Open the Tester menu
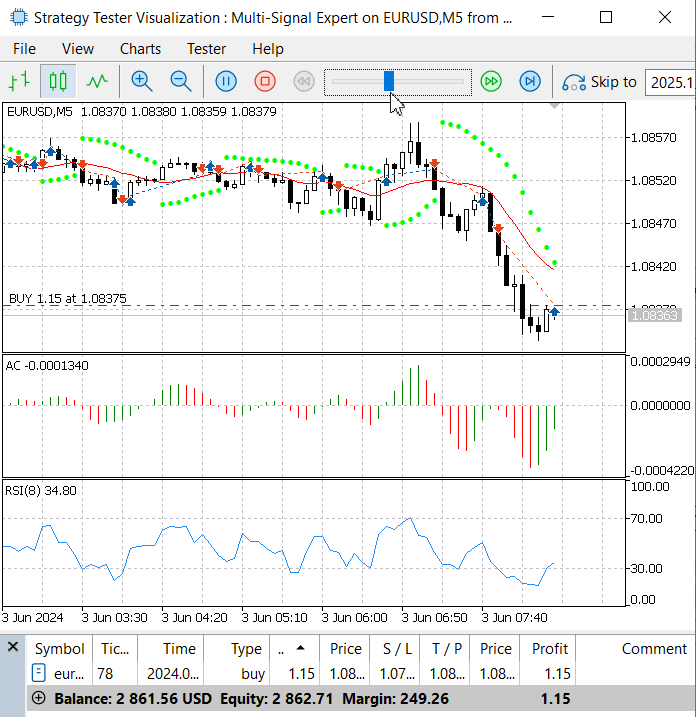This screenshot has height=717, width=696. click(207, 49)
